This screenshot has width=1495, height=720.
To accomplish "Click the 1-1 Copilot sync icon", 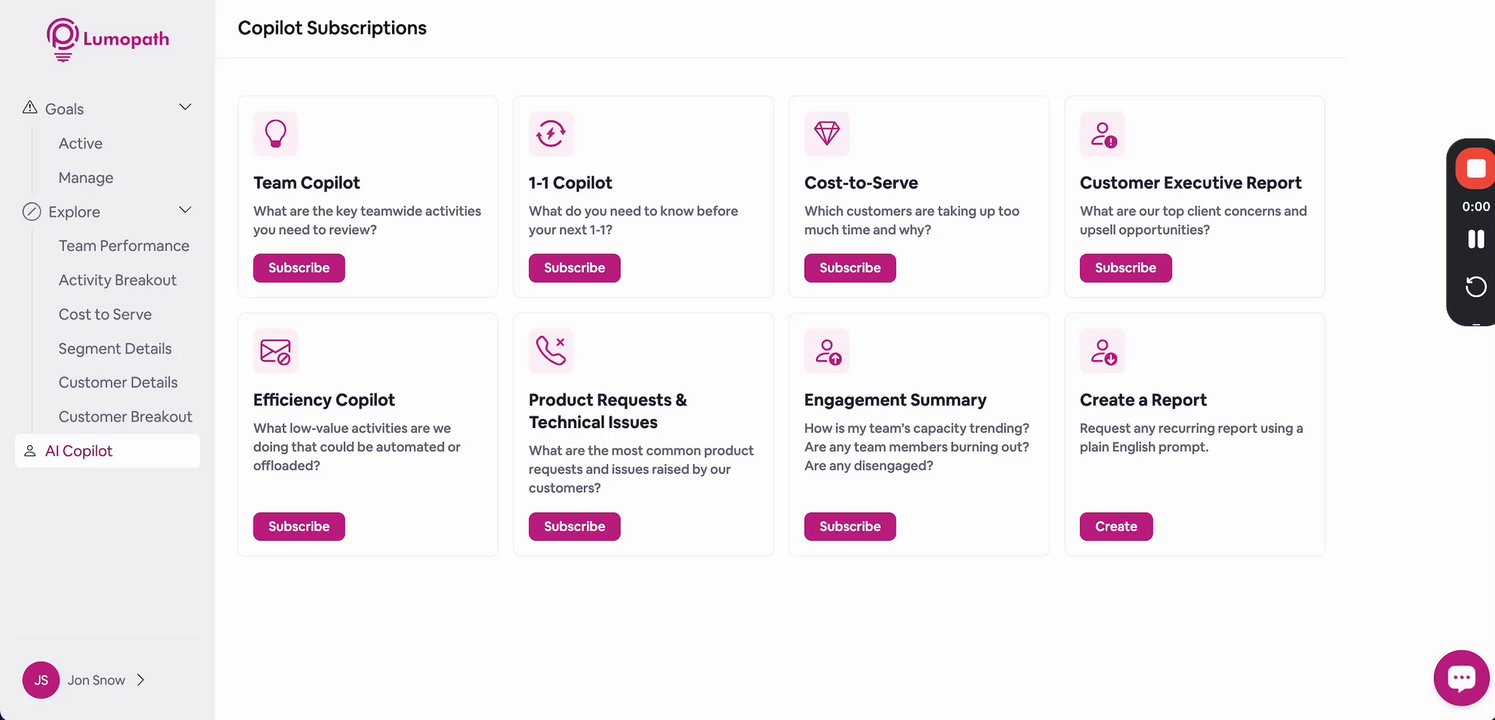I will [551, 133].
